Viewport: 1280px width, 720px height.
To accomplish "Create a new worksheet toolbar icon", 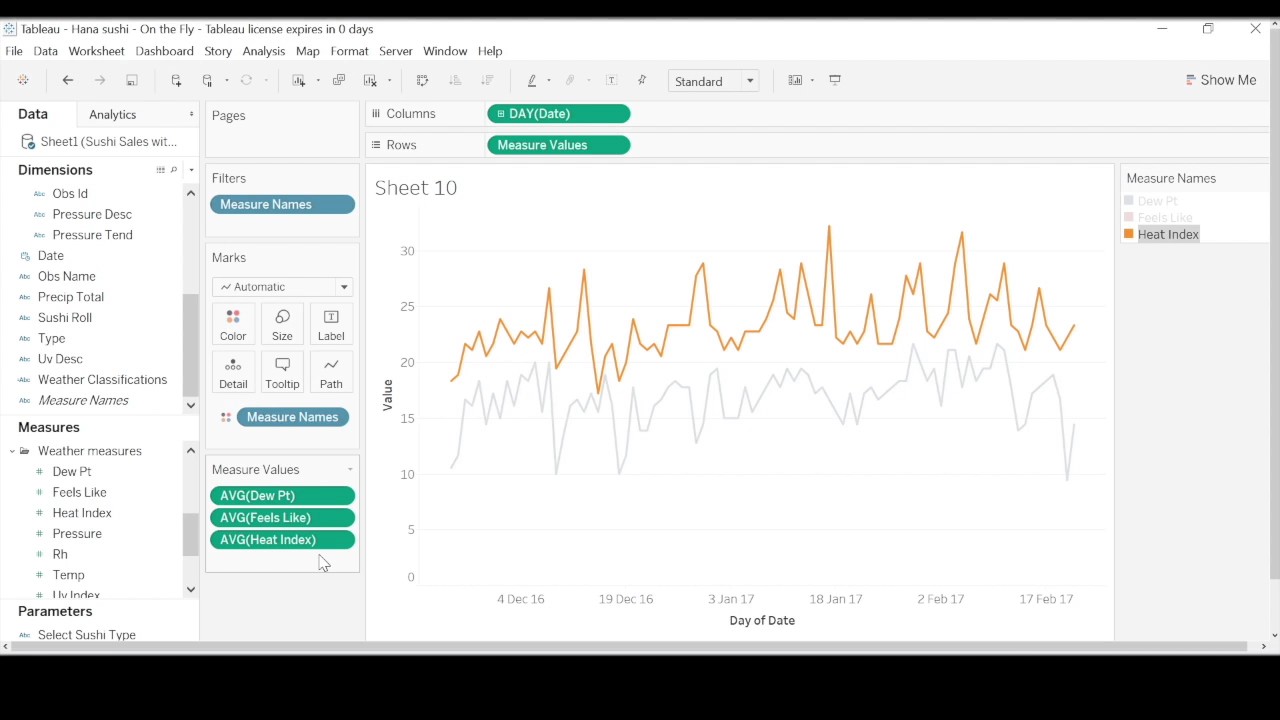I will pos(298,81).
